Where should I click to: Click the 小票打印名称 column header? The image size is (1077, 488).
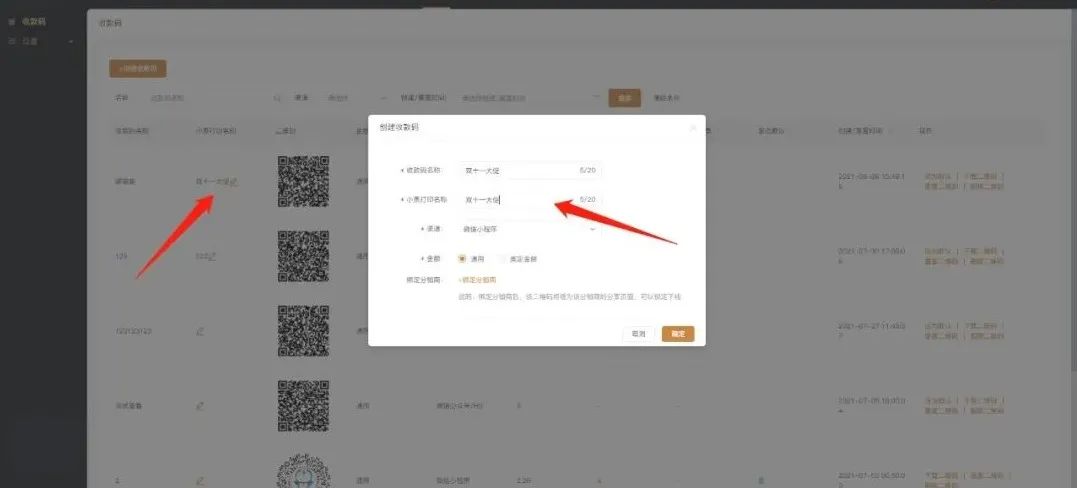pyautogui.click(x=216, y=131)
